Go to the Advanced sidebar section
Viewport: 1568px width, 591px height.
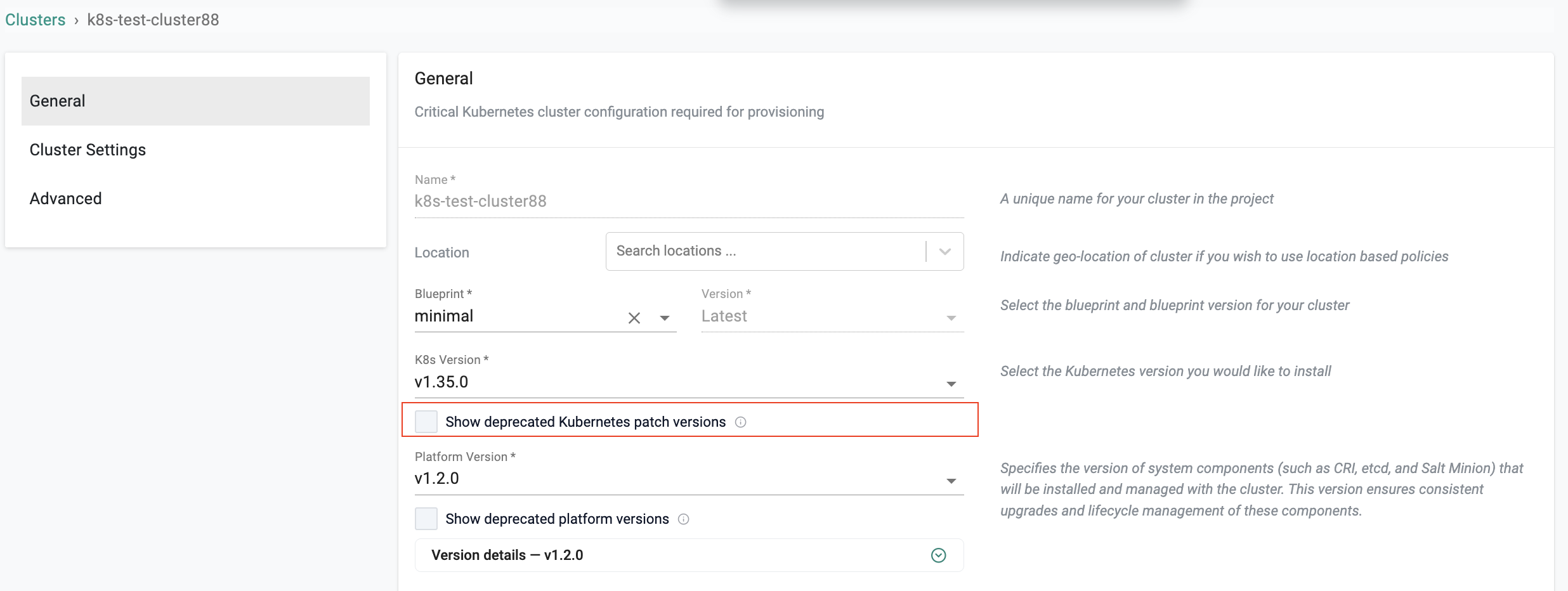[66, 199]
